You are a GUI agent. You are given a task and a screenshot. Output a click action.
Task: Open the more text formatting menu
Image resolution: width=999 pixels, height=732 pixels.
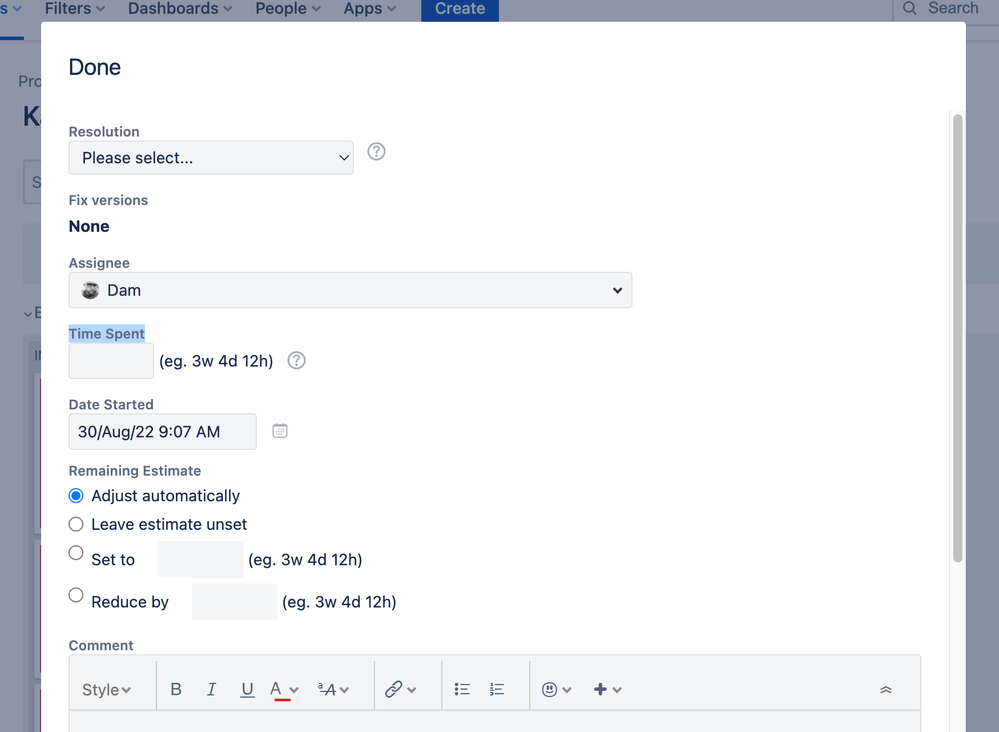click(x=333, y=689)
